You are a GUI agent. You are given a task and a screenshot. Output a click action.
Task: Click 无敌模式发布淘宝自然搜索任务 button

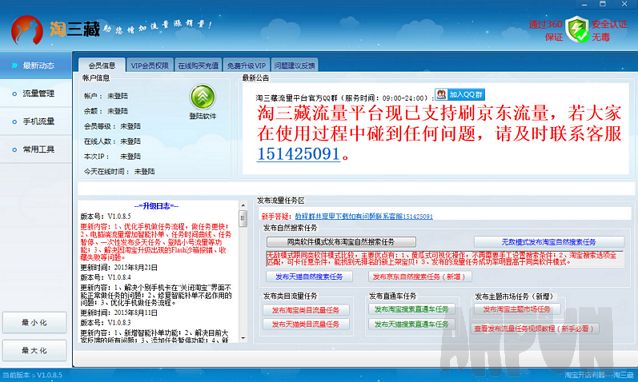(x=549, y=242)
